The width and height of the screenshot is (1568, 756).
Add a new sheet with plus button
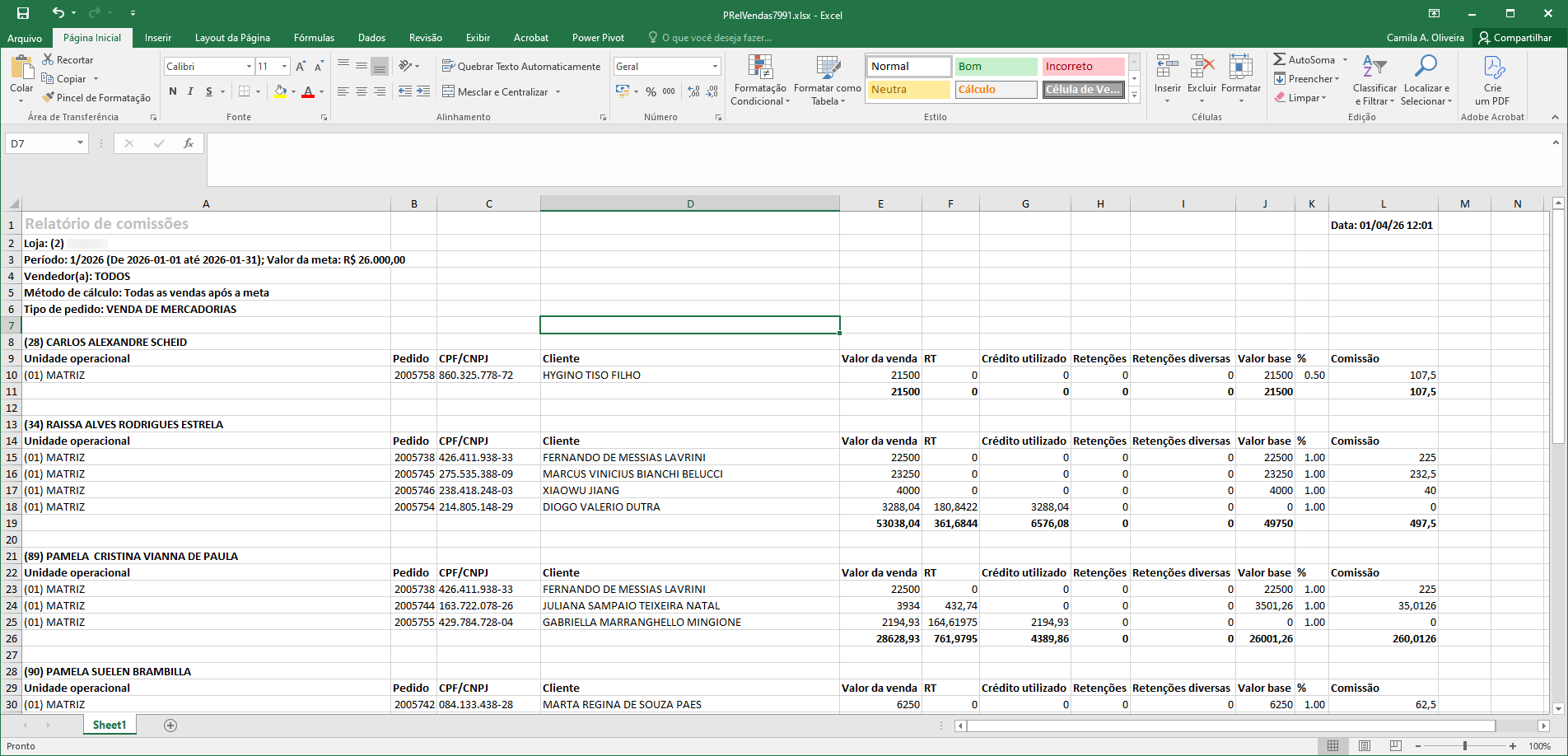(170, 726)
